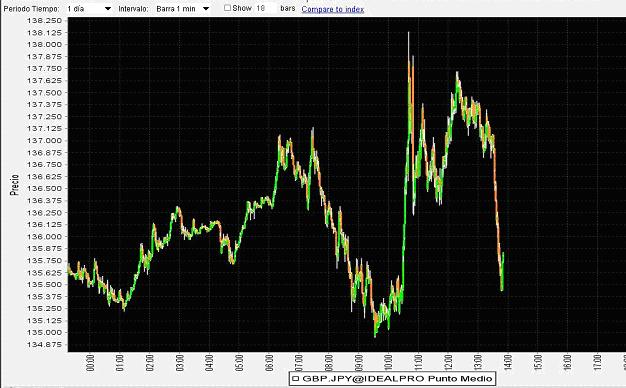Click the last green candle near 14:00
The height and width of the screenshot is (388, 626).
(502, 271)
